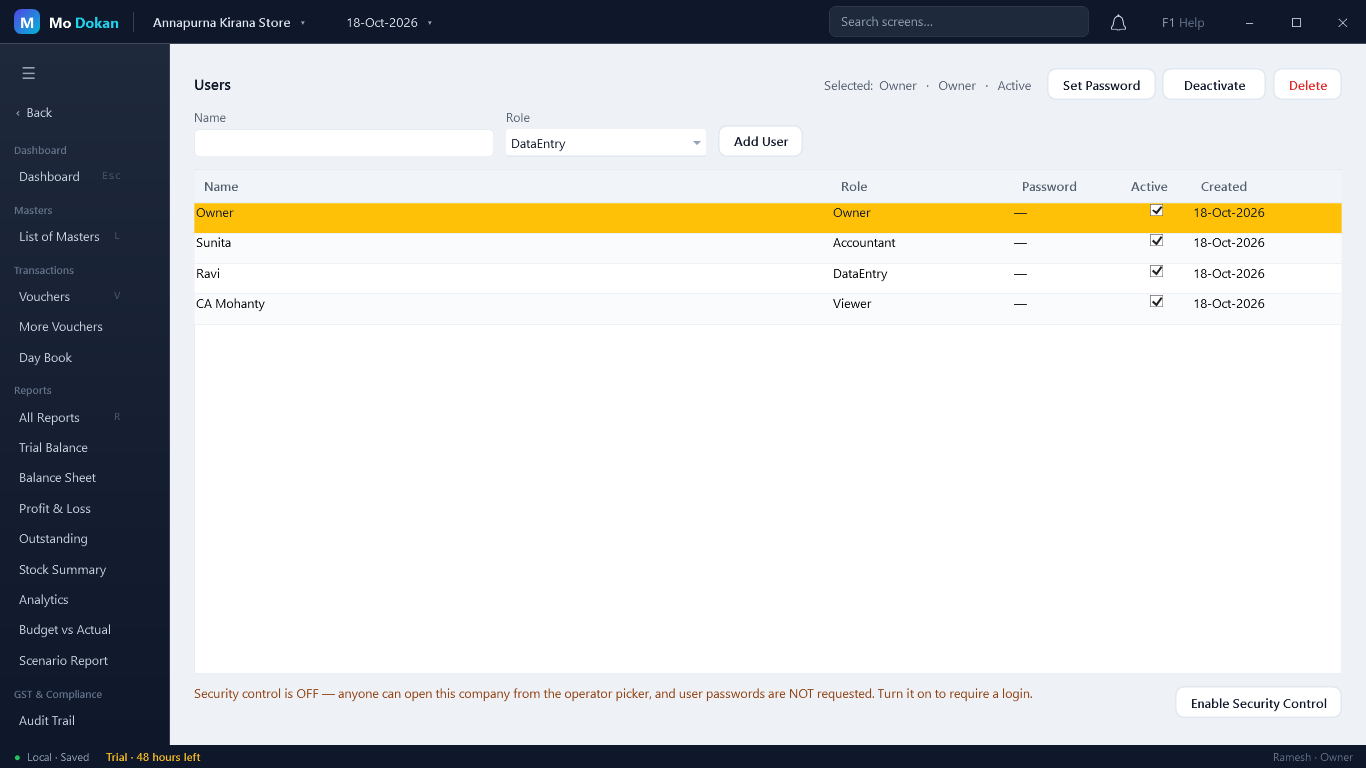Click Ramesh · Owner status bar text

pyautogui.click(x=1313, y=757)
